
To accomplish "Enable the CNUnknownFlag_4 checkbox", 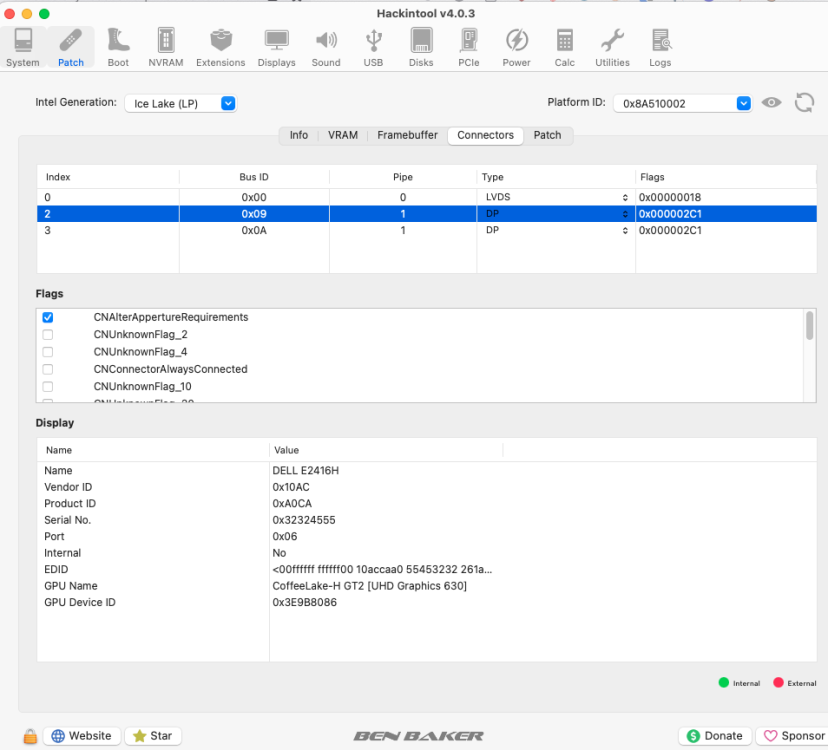I will tap(48, 352).
